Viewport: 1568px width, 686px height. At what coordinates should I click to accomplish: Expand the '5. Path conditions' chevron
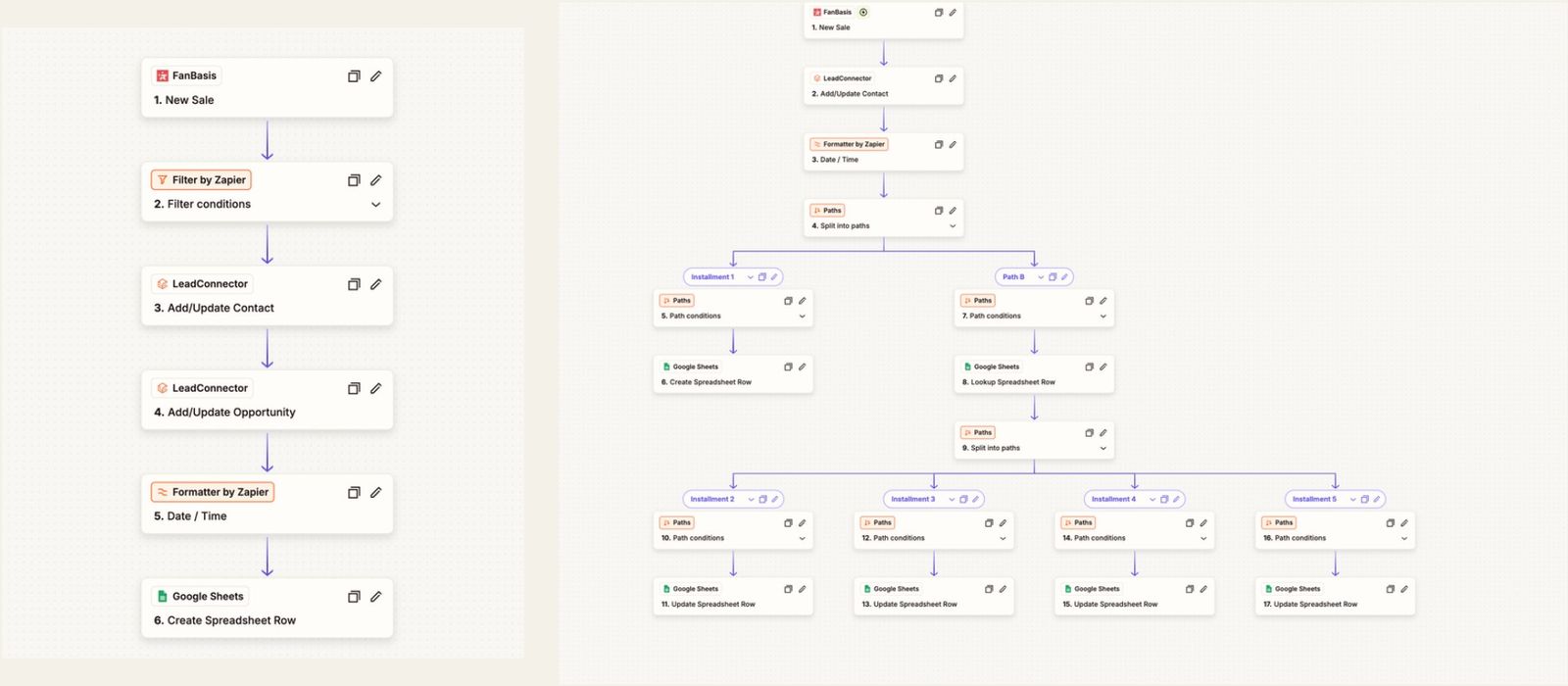click(x=802, y=317)
